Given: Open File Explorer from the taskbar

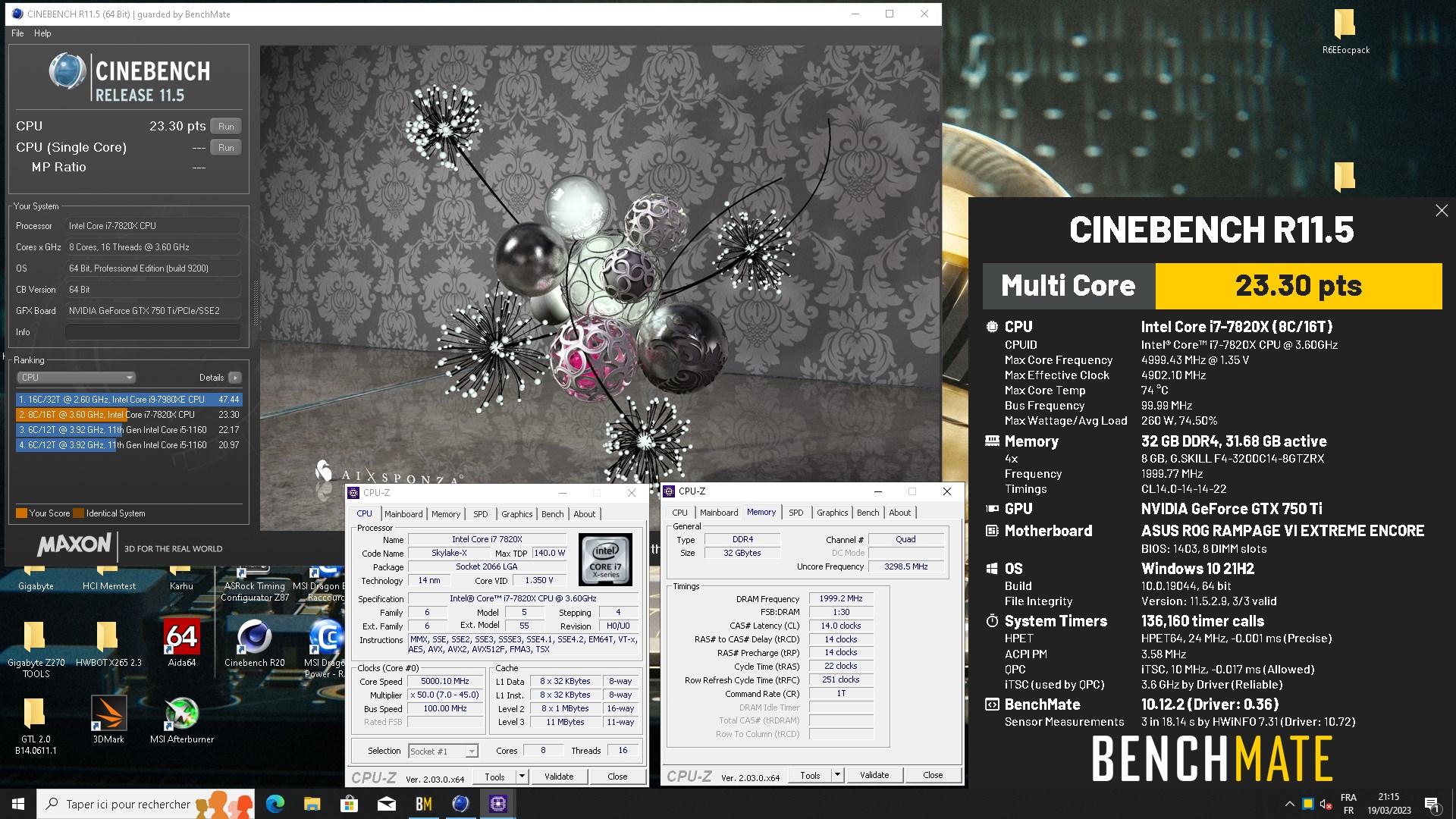Looking at the screenshot, I should 312,804.
